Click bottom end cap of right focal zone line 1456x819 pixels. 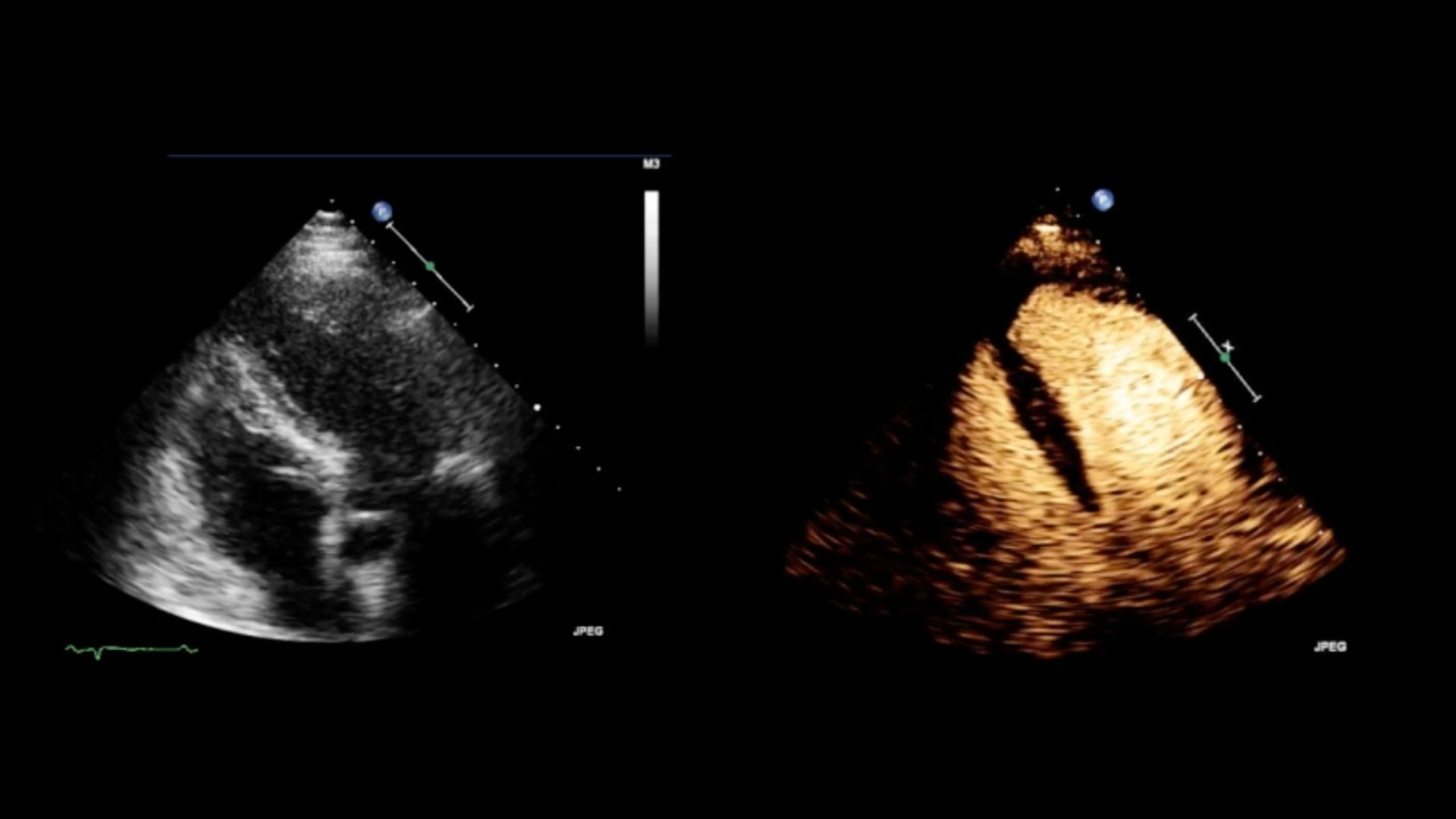[x=1257, y=398]
